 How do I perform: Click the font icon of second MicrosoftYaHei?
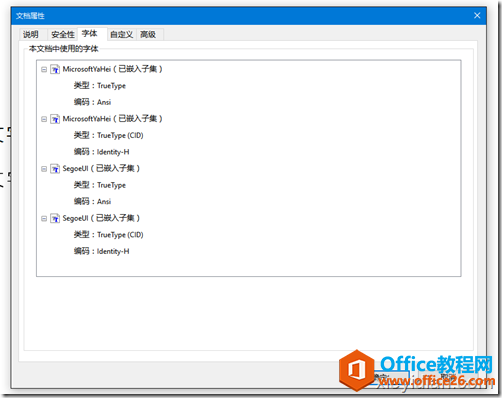[55, 119]
